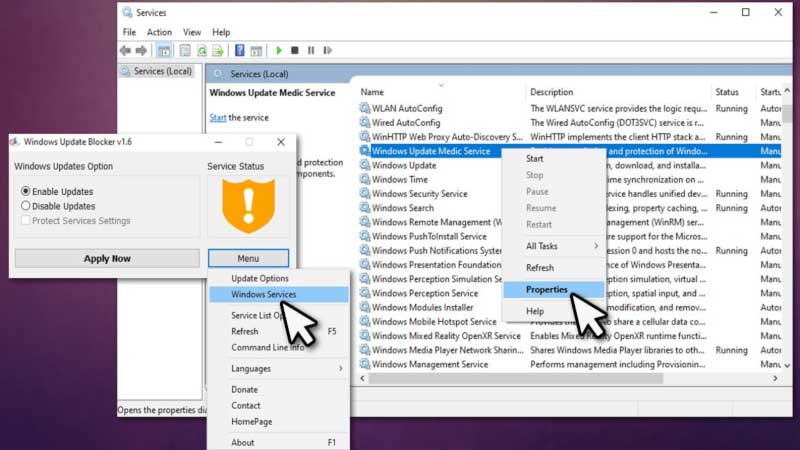This screenshot has height=450, width=800.
Task: Click Windows Update Blocker title bar icon
Action: click(x=14, y=142)
